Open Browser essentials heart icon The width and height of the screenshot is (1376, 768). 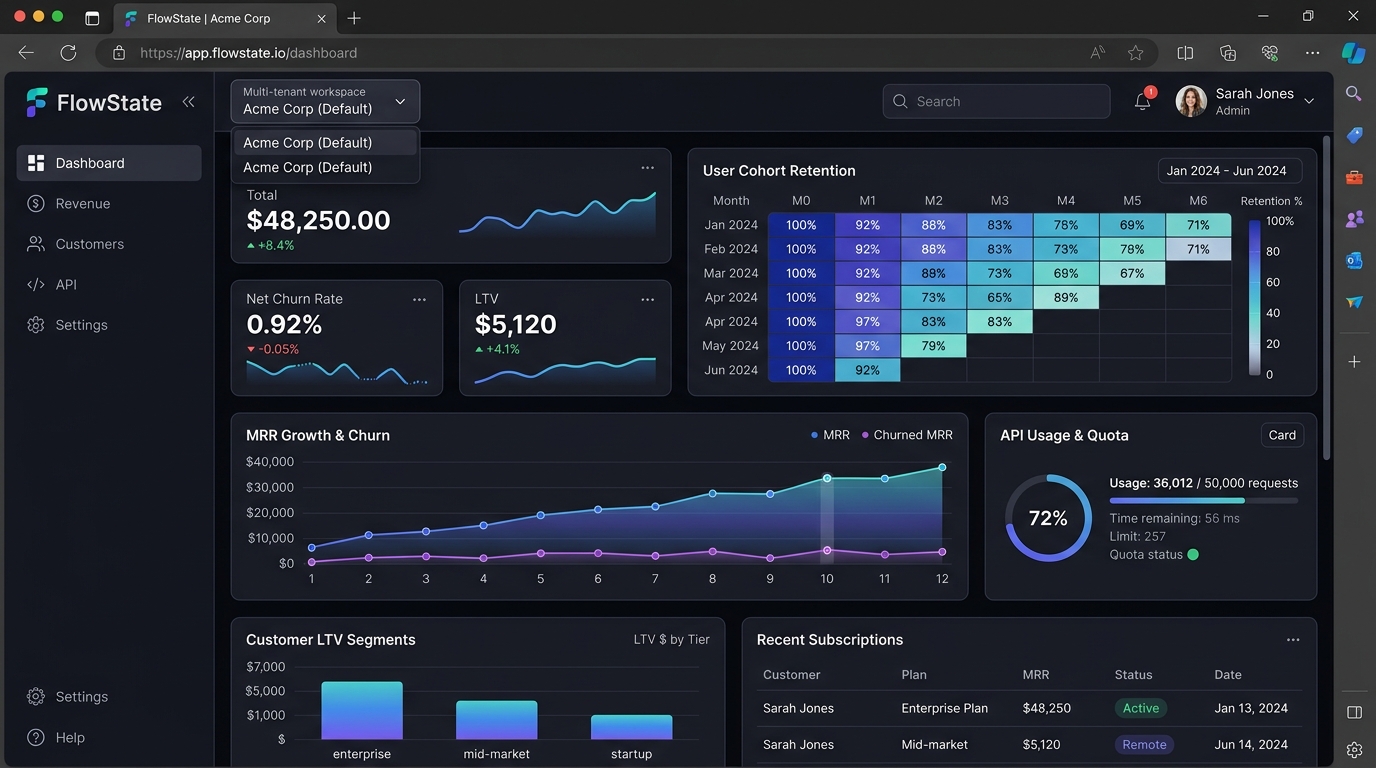point(1270,53)
